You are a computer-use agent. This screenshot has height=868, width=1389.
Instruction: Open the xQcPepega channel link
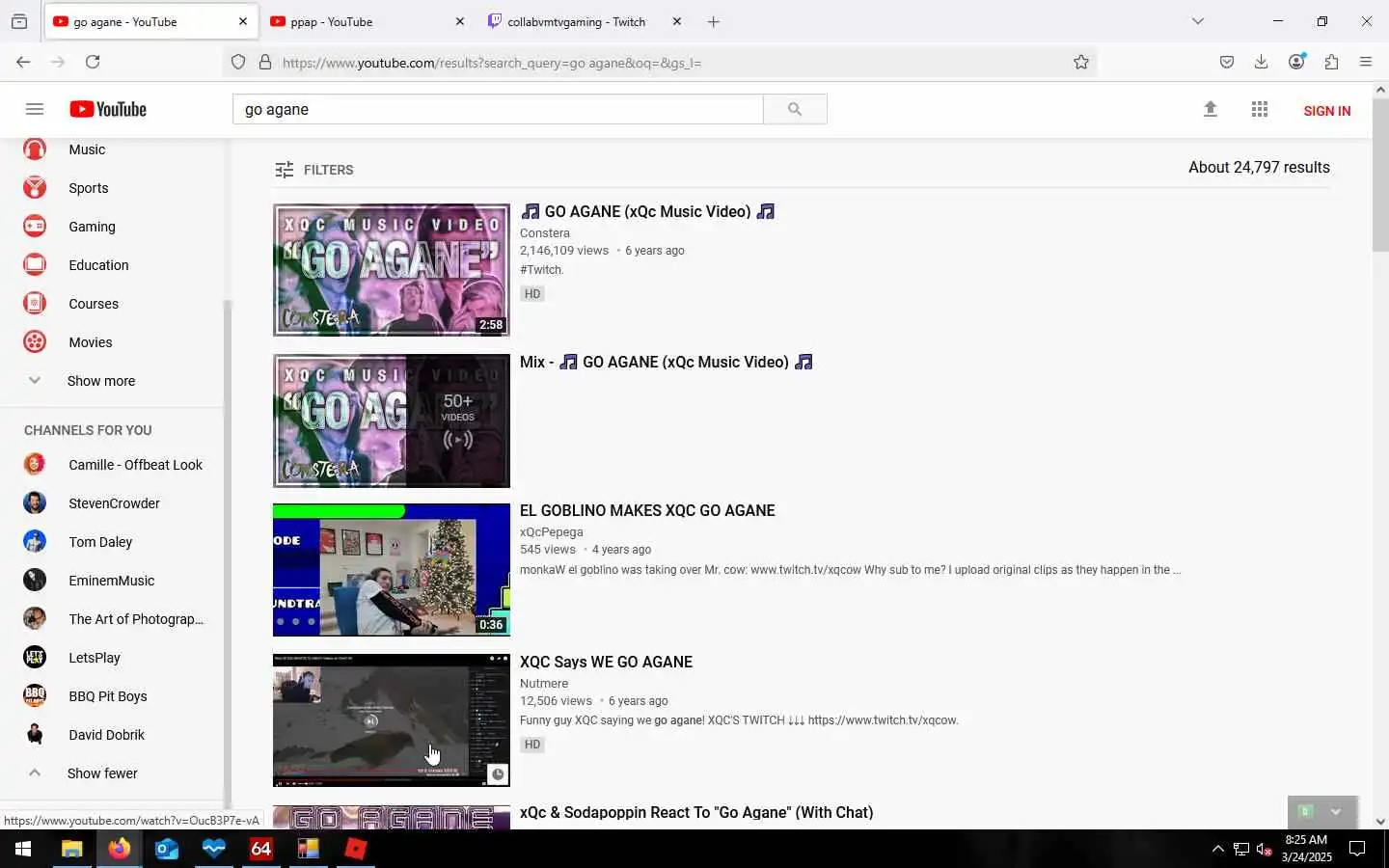(551, 532)
